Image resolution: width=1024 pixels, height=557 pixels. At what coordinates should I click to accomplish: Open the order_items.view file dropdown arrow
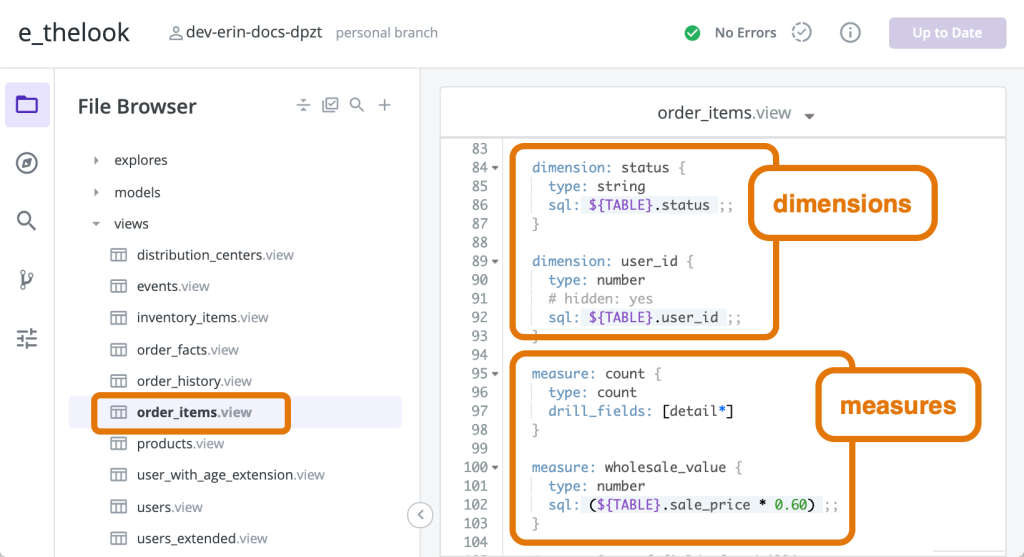point(810,116)
